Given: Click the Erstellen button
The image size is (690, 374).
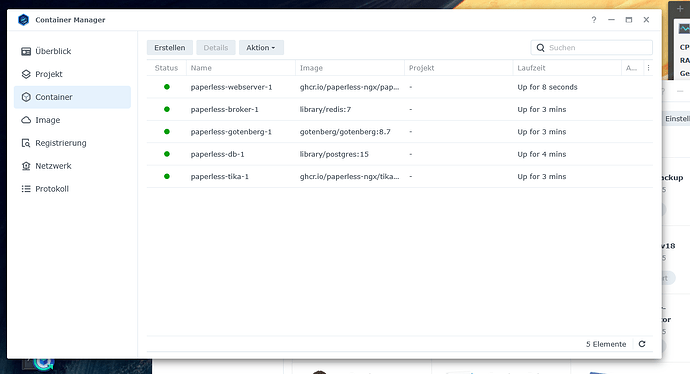Looking at the screenshot, I should 170,48.
